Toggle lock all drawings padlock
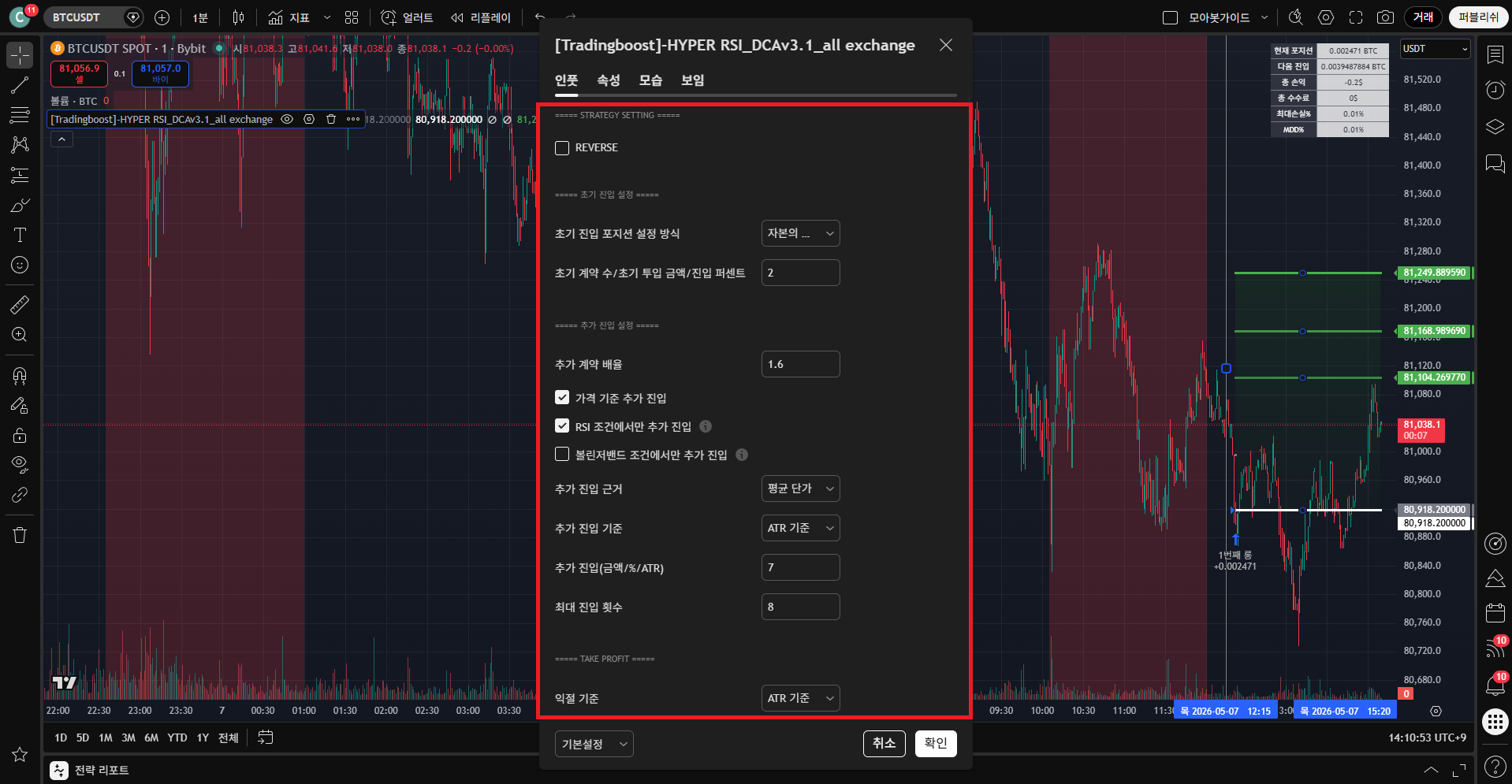 [x=20, y=435]
